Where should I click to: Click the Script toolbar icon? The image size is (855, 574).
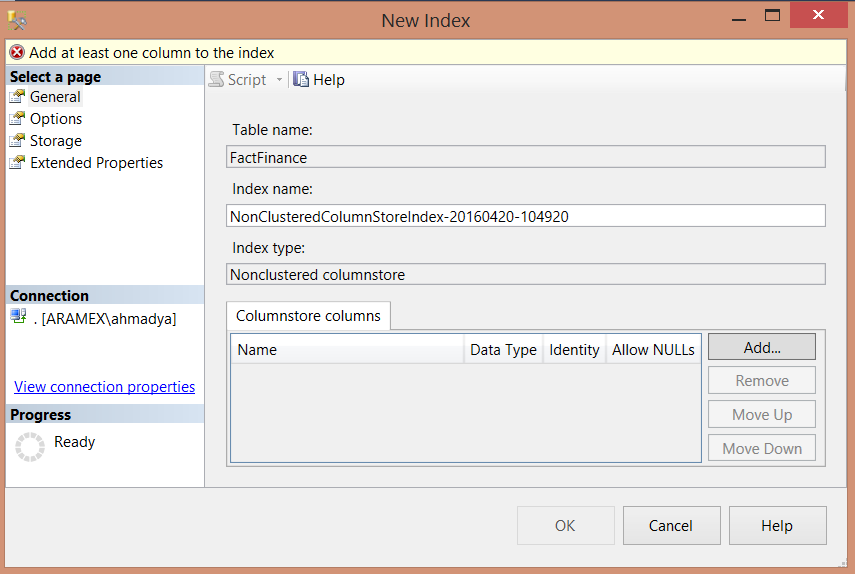click(x=216, y=80)
